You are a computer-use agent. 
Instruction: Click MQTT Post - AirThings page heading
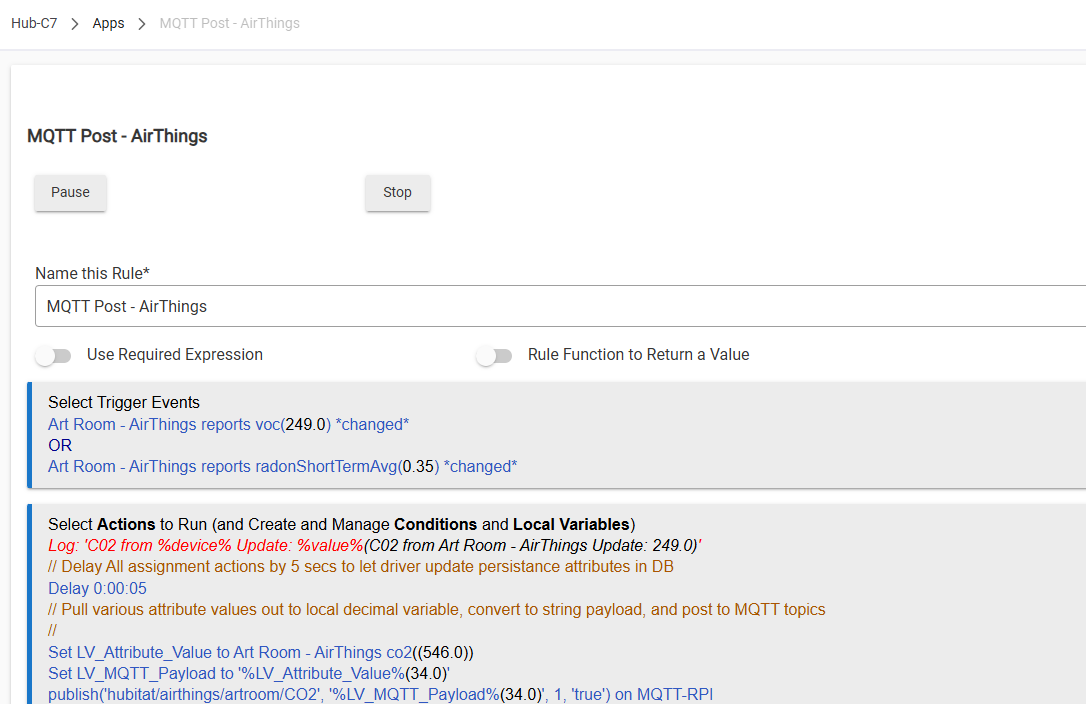(x=117, y=136)
